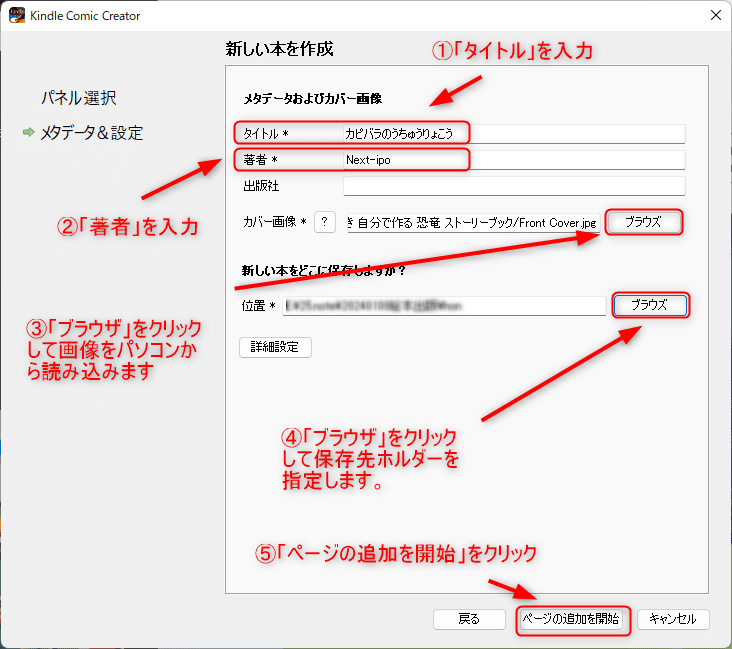Click the 著者 input field
Viewport: 732px width, 649px height.
tap(514, 160)
